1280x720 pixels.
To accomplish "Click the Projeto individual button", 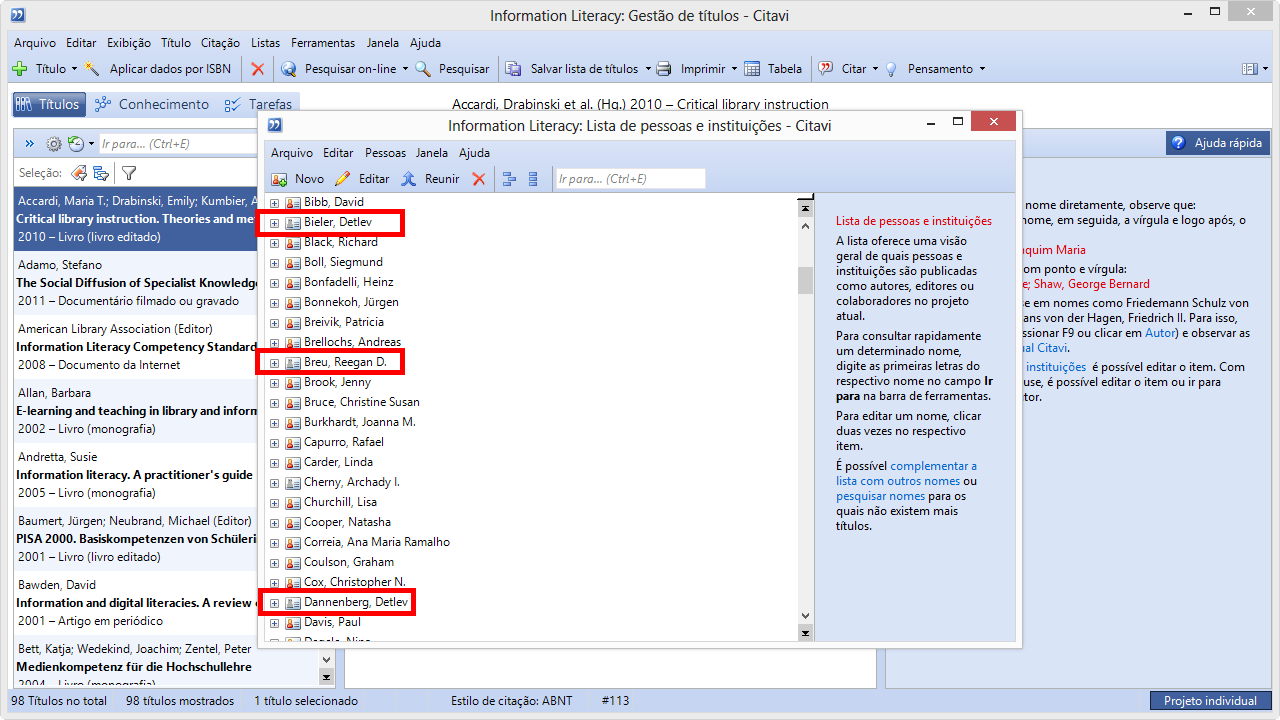I will 1210,701.
